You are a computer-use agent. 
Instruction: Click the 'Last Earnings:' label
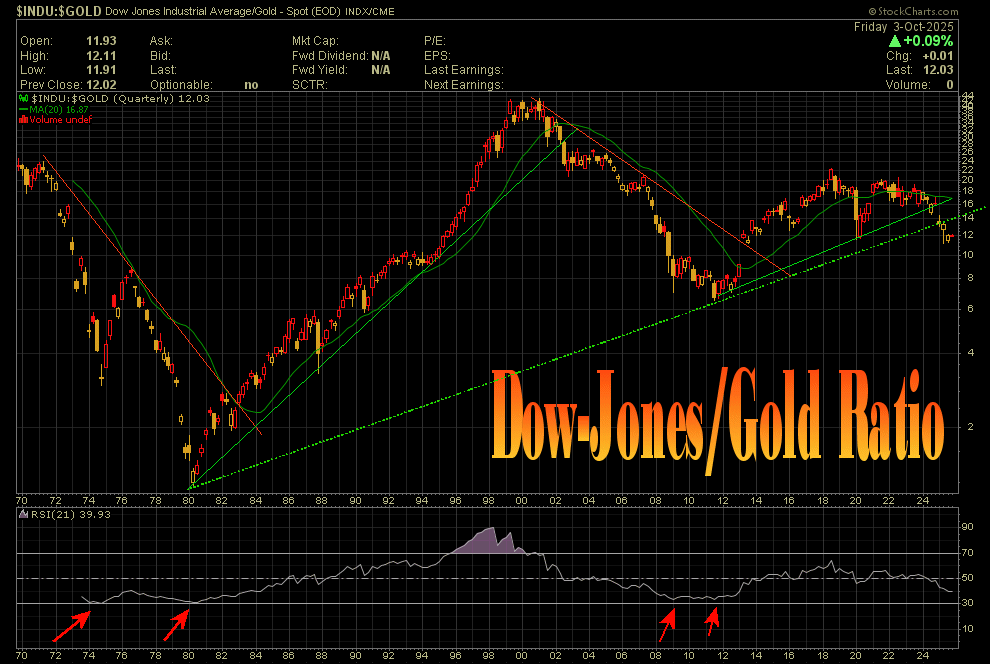[463, 70]
